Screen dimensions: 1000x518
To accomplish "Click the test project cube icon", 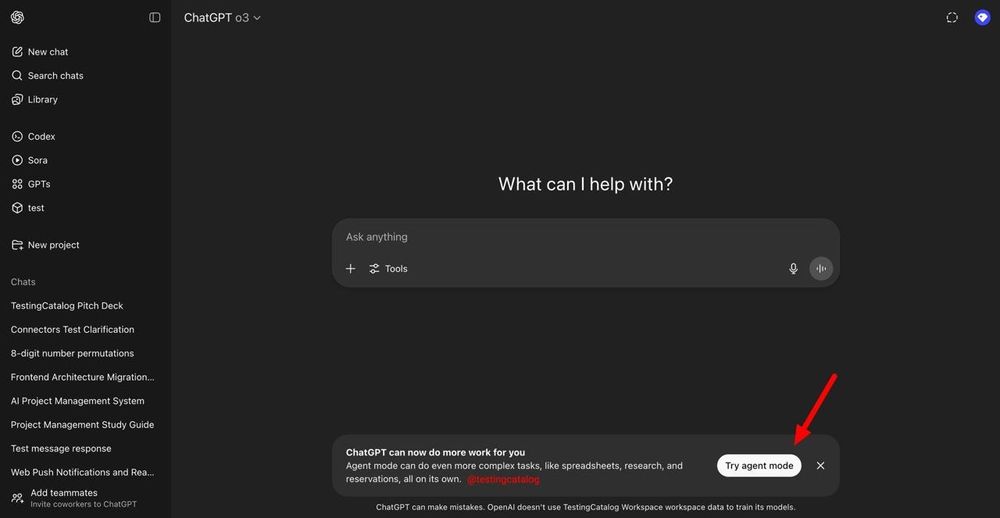I will pos(17,208).
